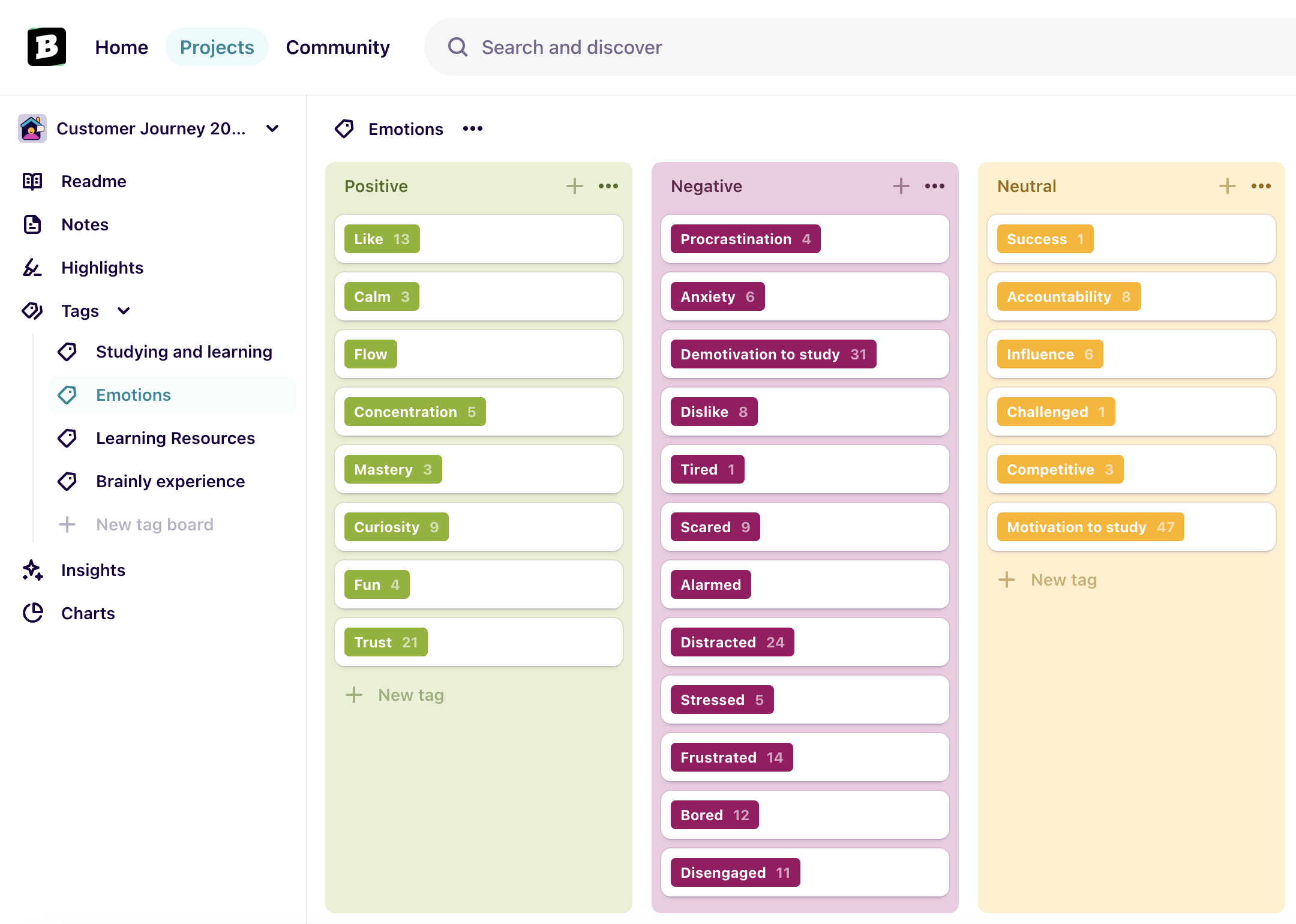
Task: Click the Demotivation to study 31 tag
Action: click(x=773, y=354)
